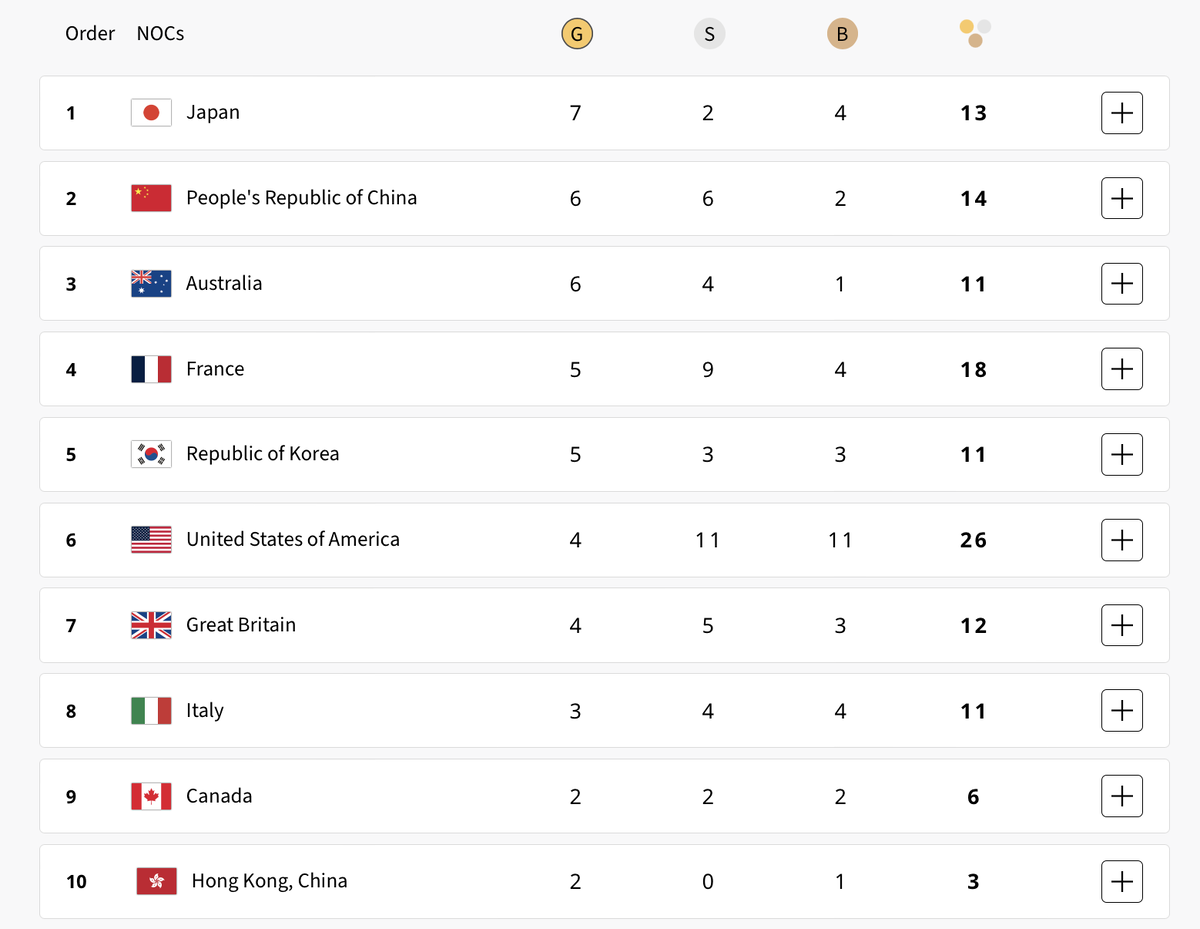1200x929 pixels.
Task: Click the NOCs column header
Action: click(x=160, y=34)
